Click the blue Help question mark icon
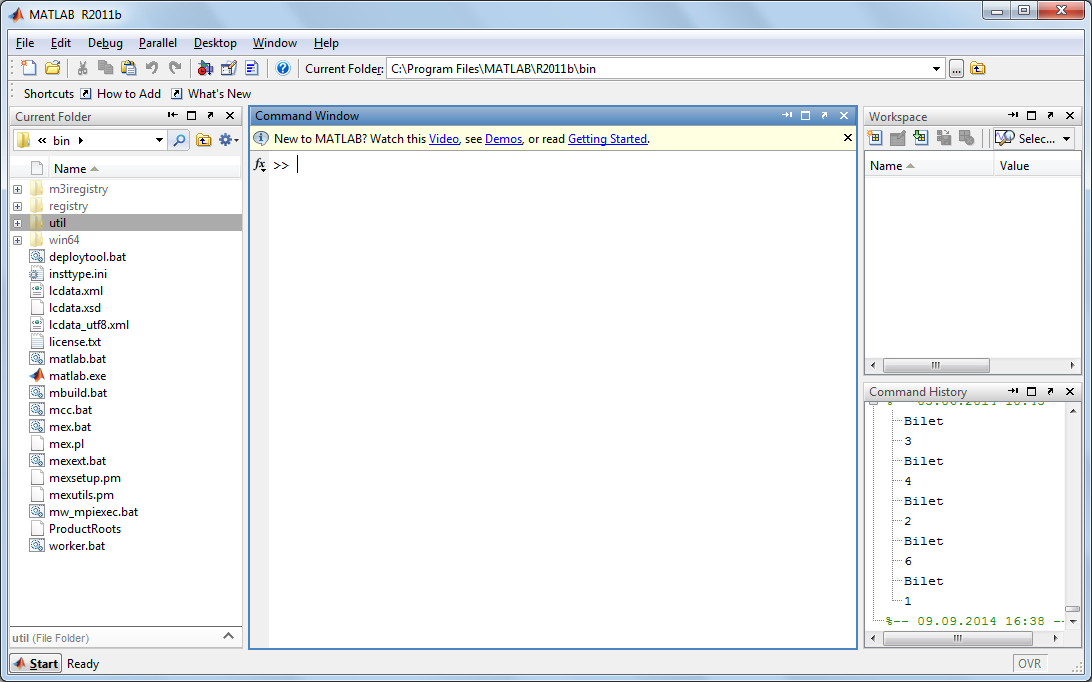Image resolution: width=1092 pixels, height=682 pixels. (283, 68)
